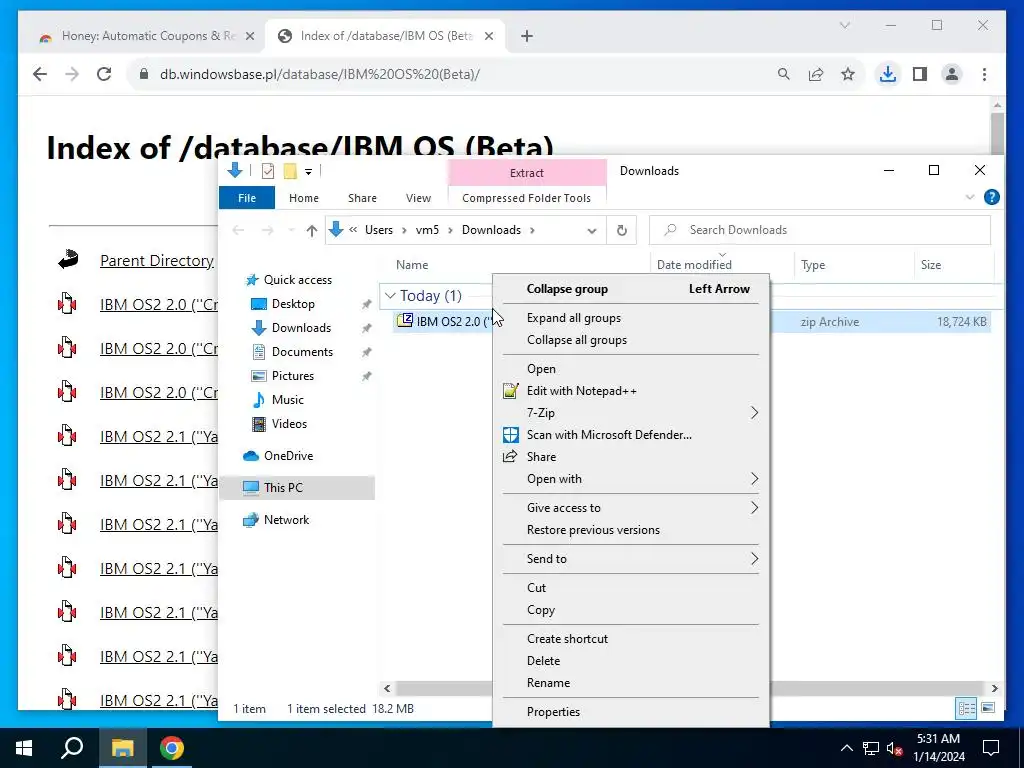Expand the Open with submenu
The height and width of the screenshot is (768, 1024).
pos(754,479)
